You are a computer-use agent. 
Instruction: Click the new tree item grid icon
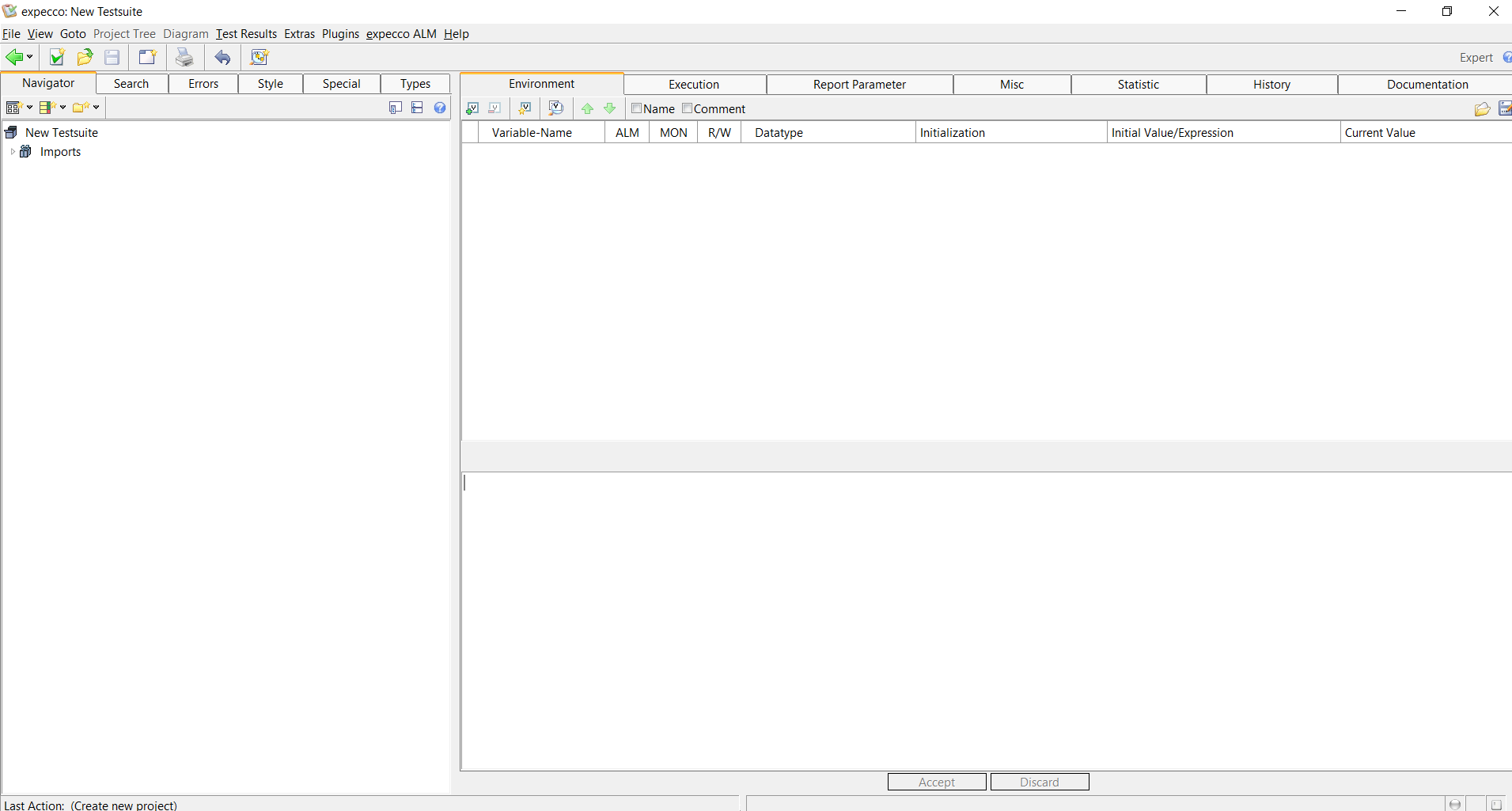coord(13,108)
